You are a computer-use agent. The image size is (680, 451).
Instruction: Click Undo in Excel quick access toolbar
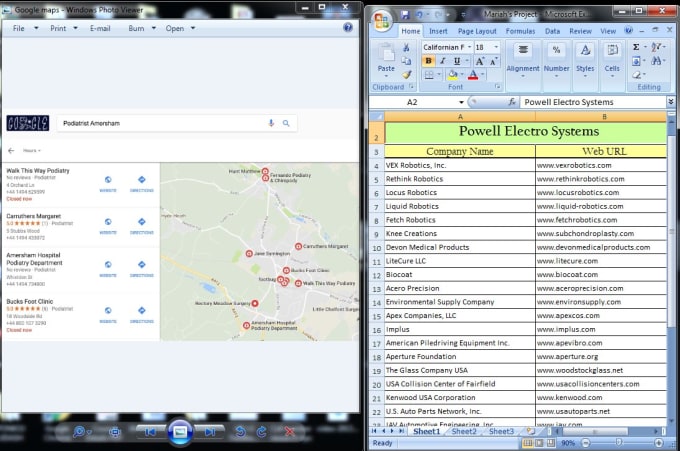pyautogui.click(x=419, y=15)
